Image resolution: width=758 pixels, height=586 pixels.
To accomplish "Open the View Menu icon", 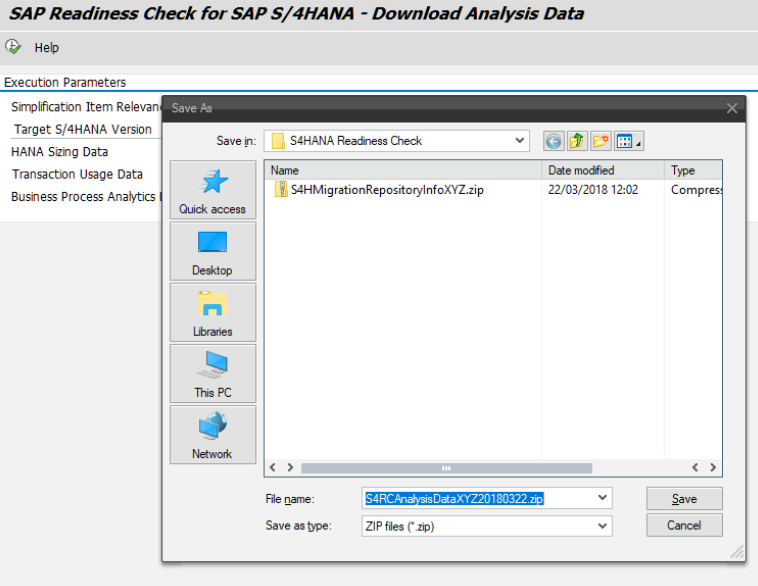I will pyautogui.click(x=628, y=141).
